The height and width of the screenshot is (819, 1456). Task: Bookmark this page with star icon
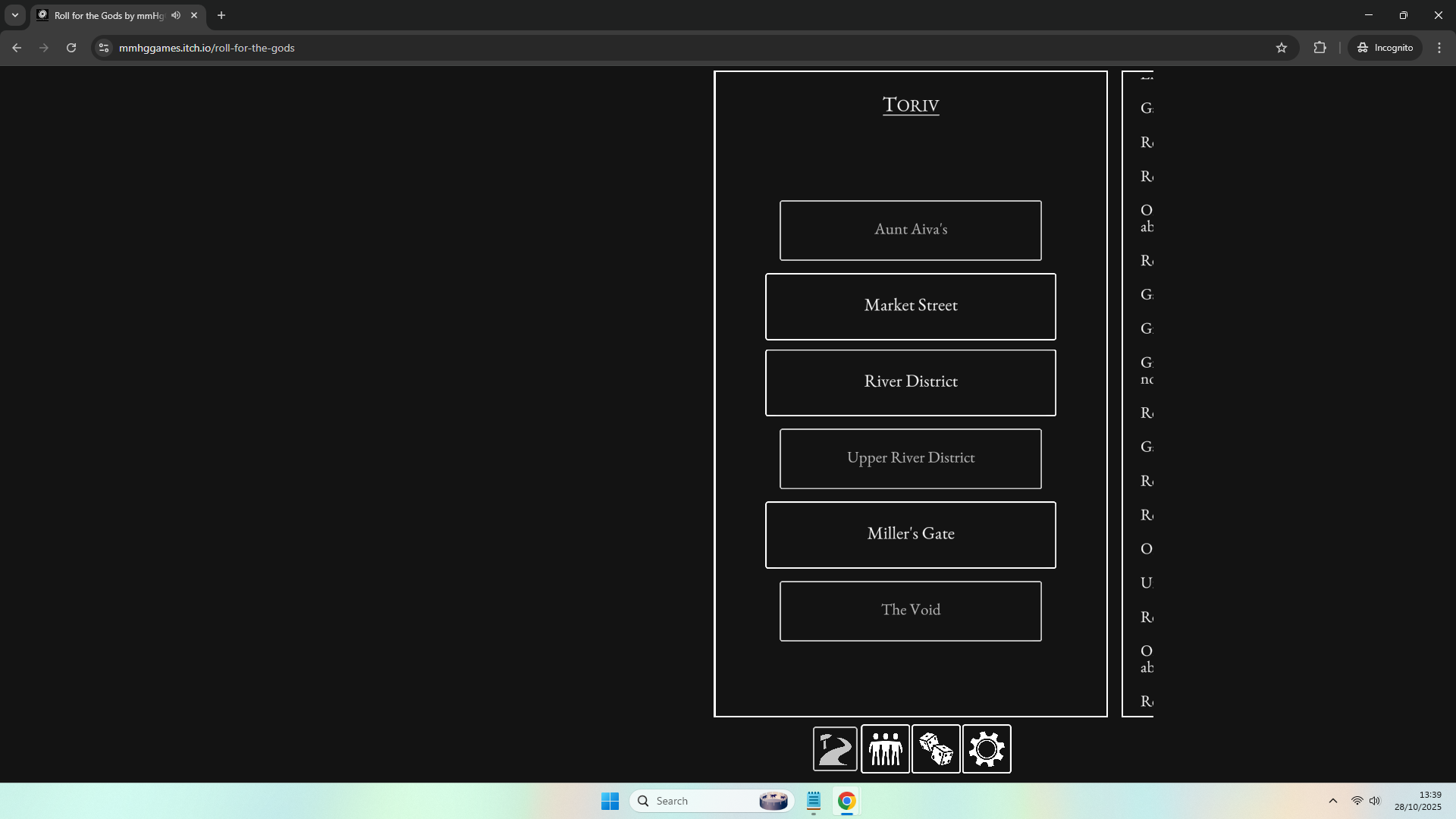pyautogui.click(x=1282, y=48)
